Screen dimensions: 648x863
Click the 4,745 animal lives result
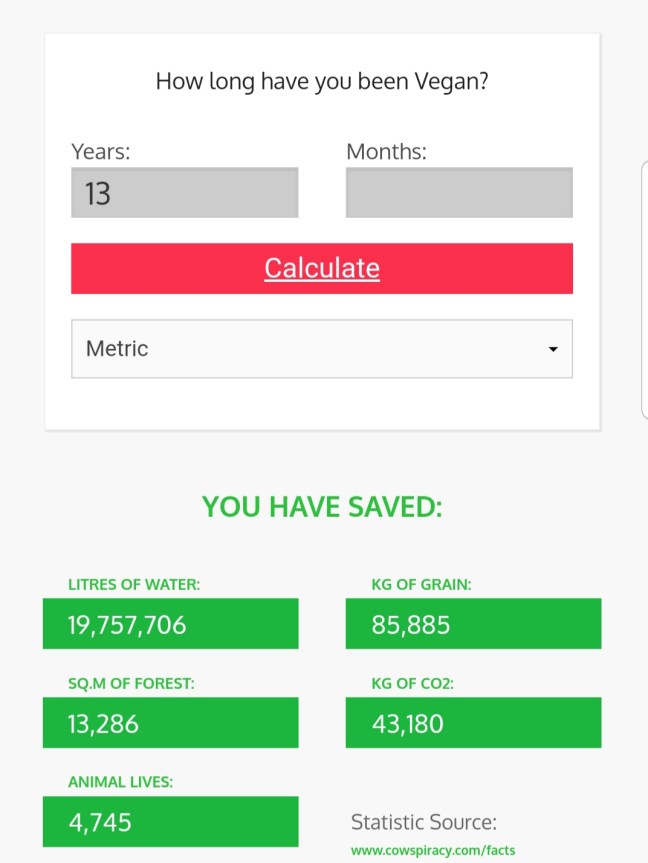(170, 821)
